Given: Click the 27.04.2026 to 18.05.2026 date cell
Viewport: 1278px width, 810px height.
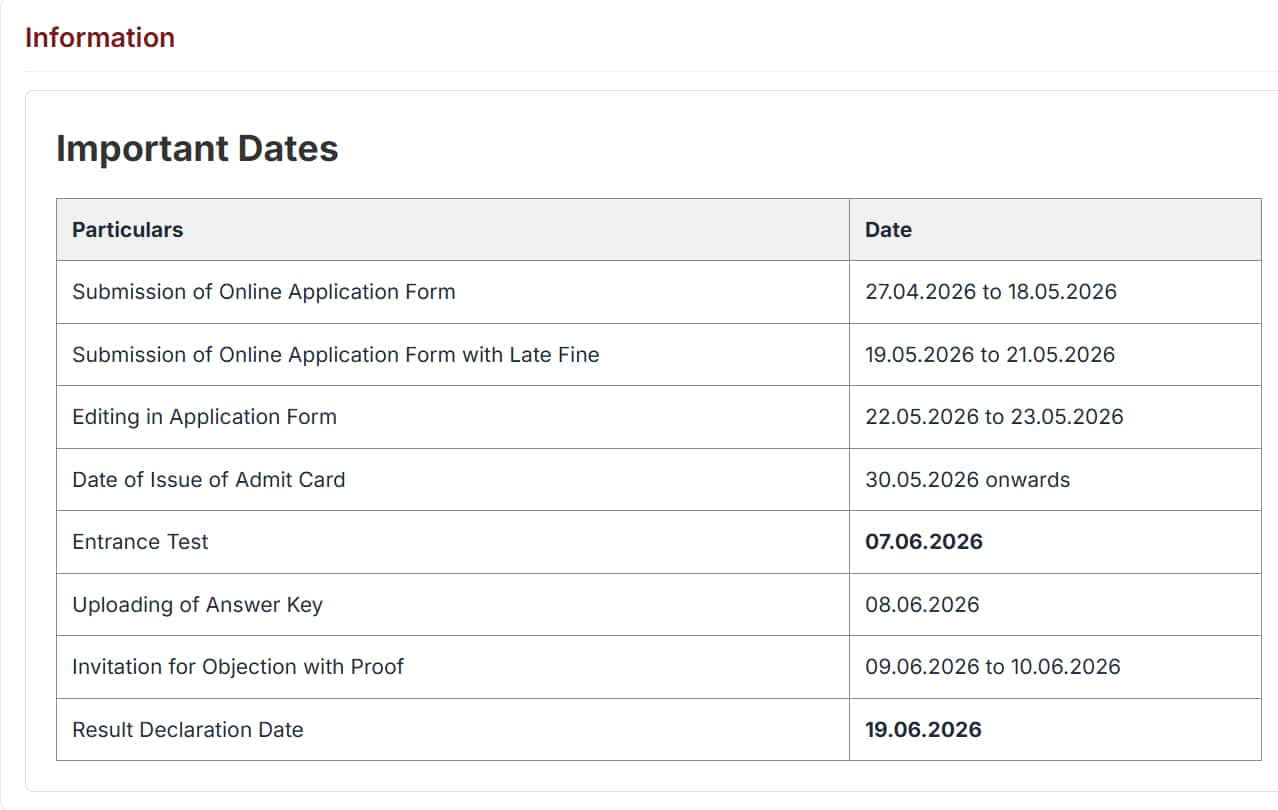Looking at the screenshot, I should tap(991, 292).
